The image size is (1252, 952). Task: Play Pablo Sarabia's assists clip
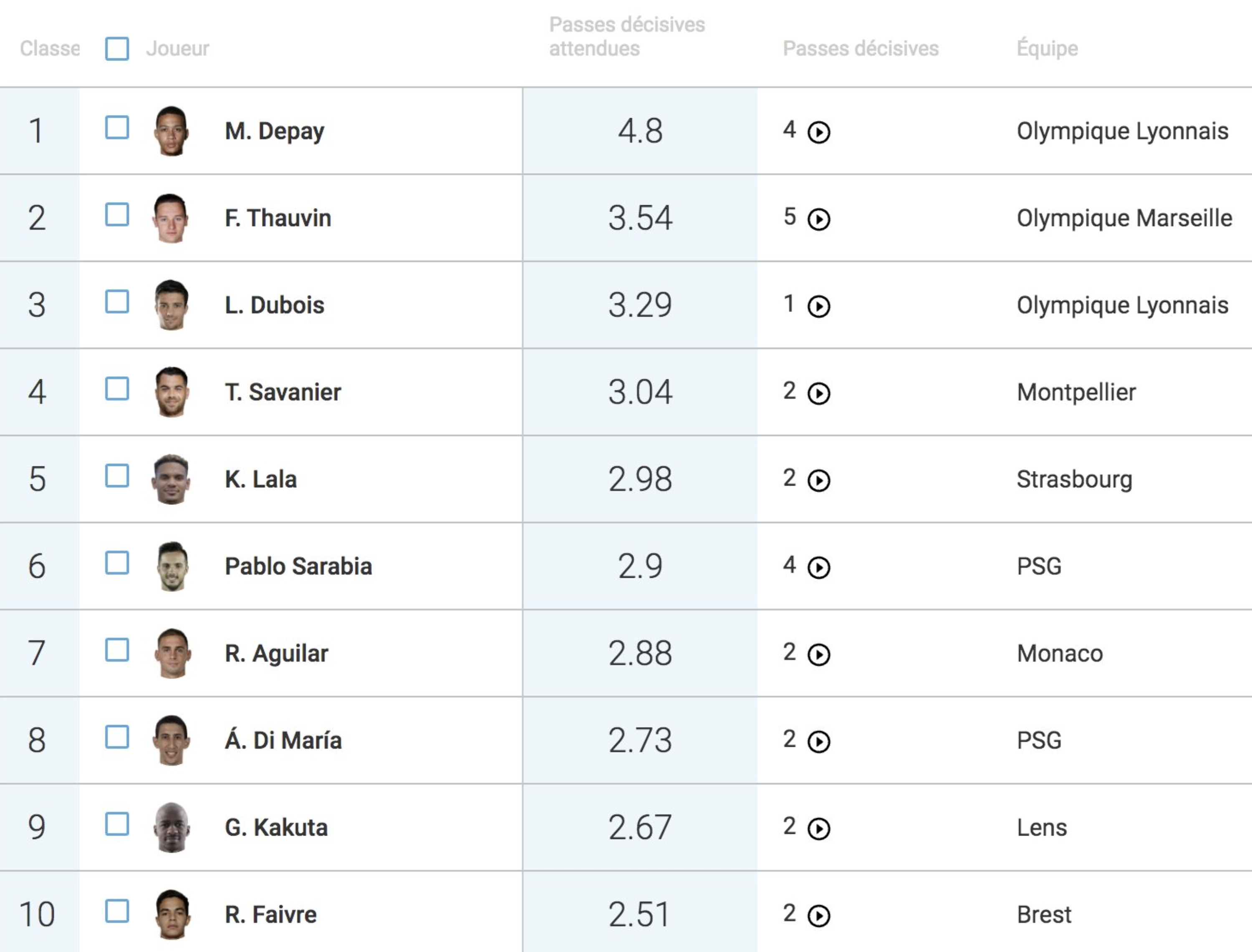coord(818,568)
